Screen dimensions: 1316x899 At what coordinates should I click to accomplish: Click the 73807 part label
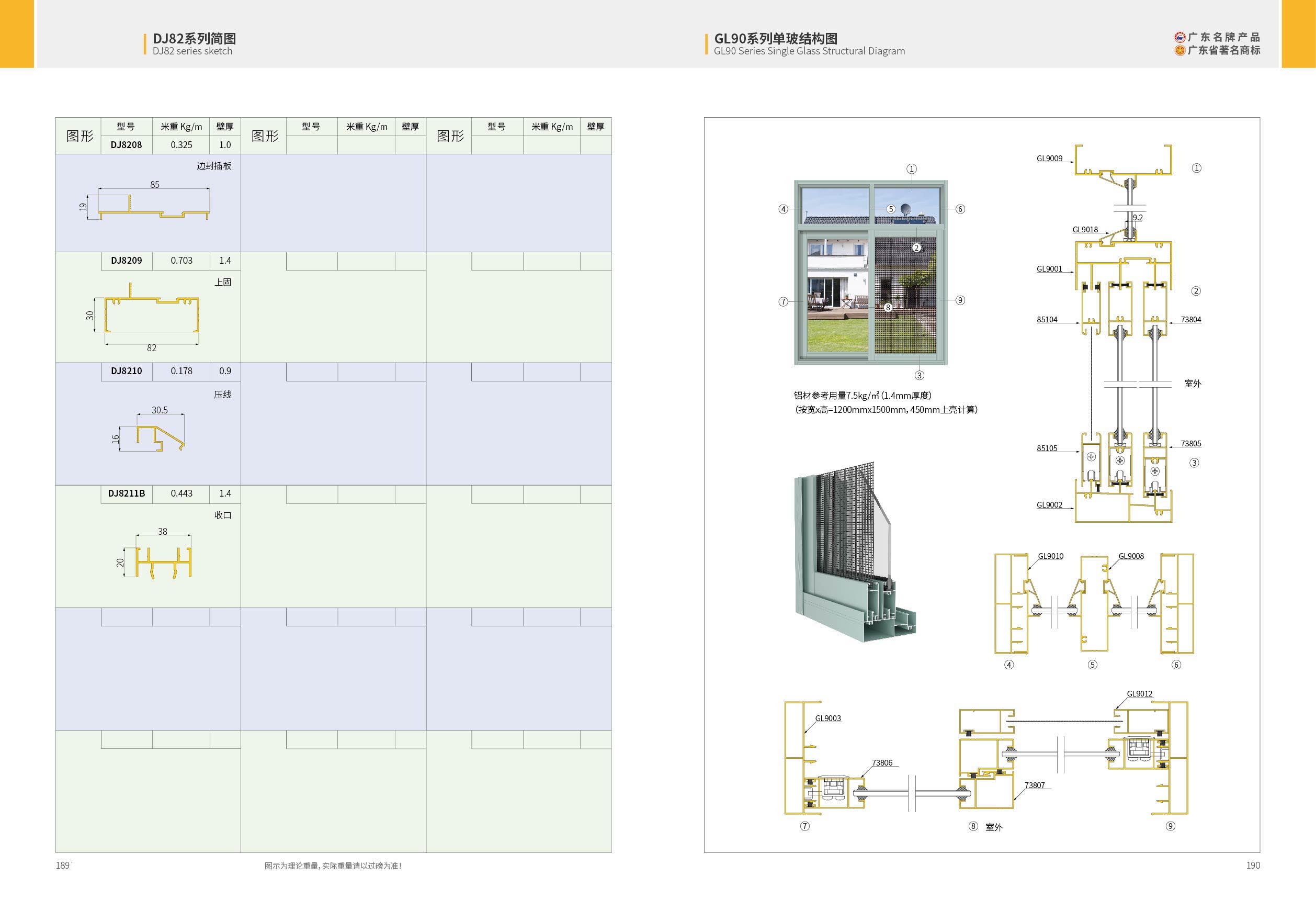(1035, 785)
